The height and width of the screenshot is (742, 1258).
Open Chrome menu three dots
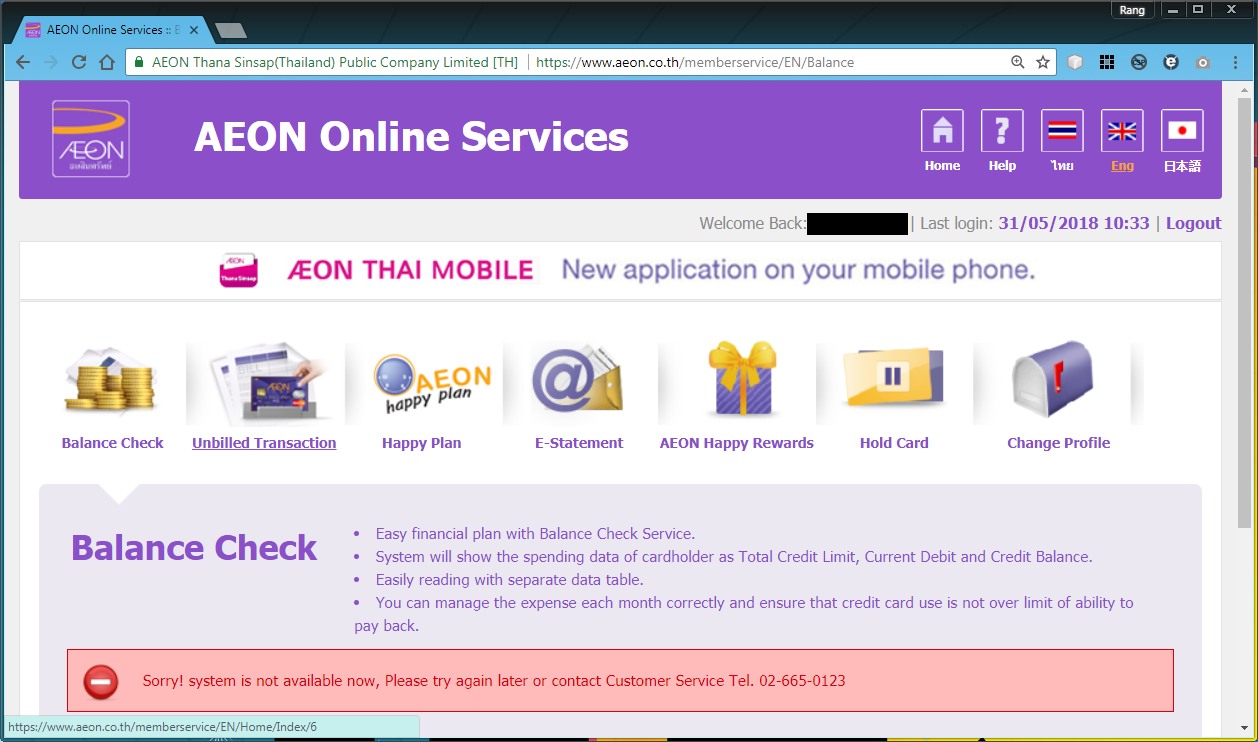coord(1236,62)
